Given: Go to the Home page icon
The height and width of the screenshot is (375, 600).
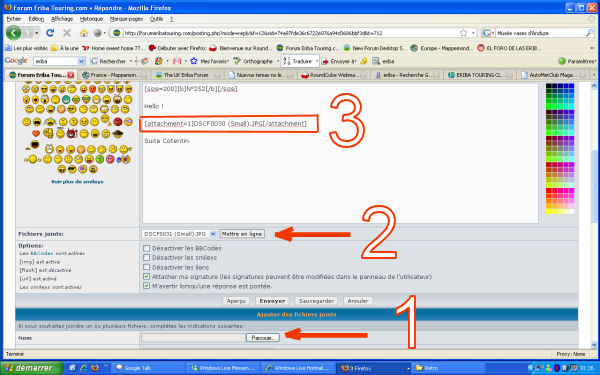Looking at the screenshot, I should [83, 33].
